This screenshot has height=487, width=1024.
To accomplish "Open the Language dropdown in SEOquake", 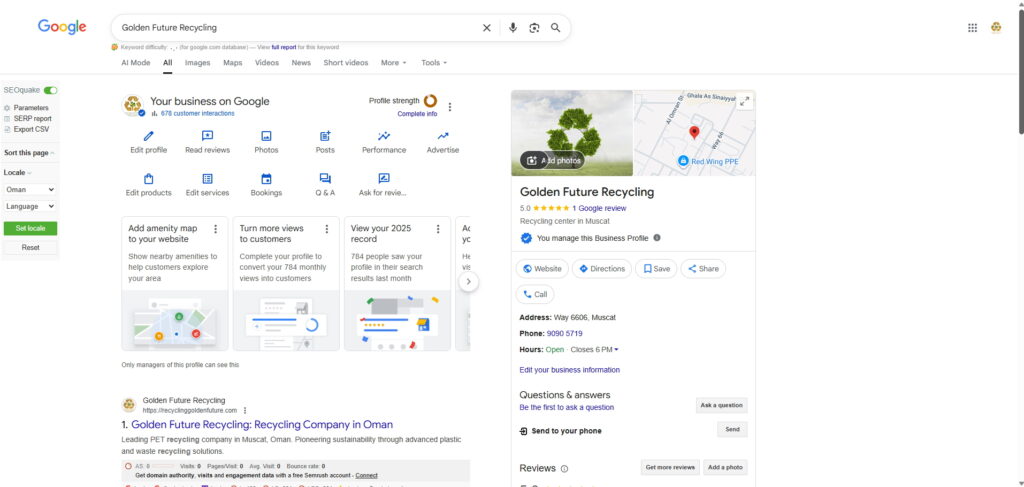I will tap(30, 206).
